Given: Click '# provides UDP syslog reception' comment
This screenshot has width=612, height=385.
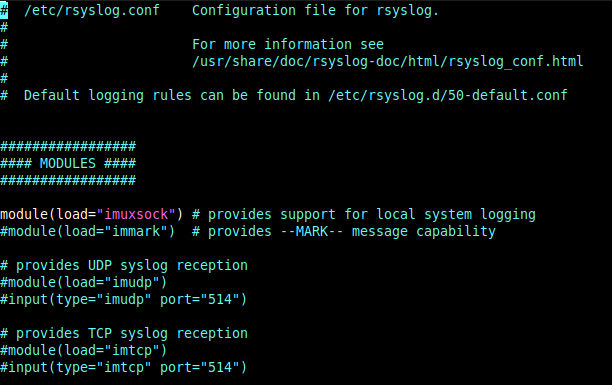Looking at the screenshot, I should (124, 266).
